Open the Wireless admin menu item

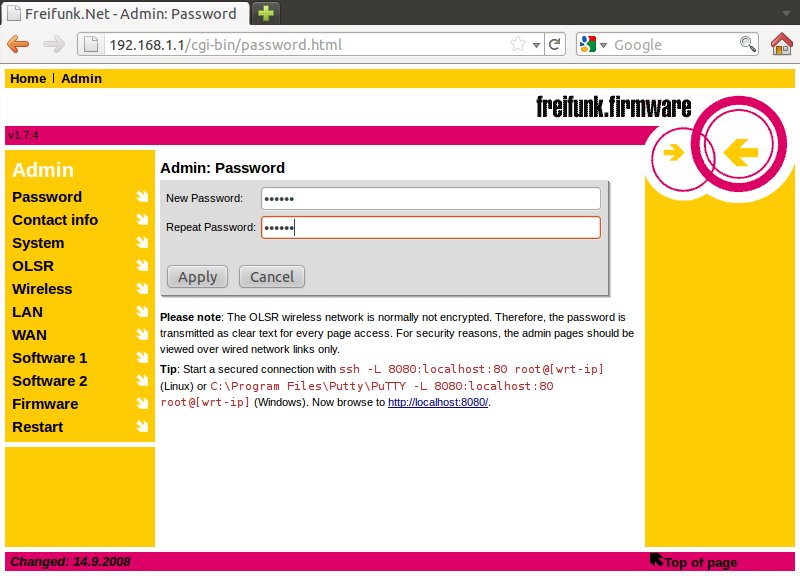click(42, 289)
